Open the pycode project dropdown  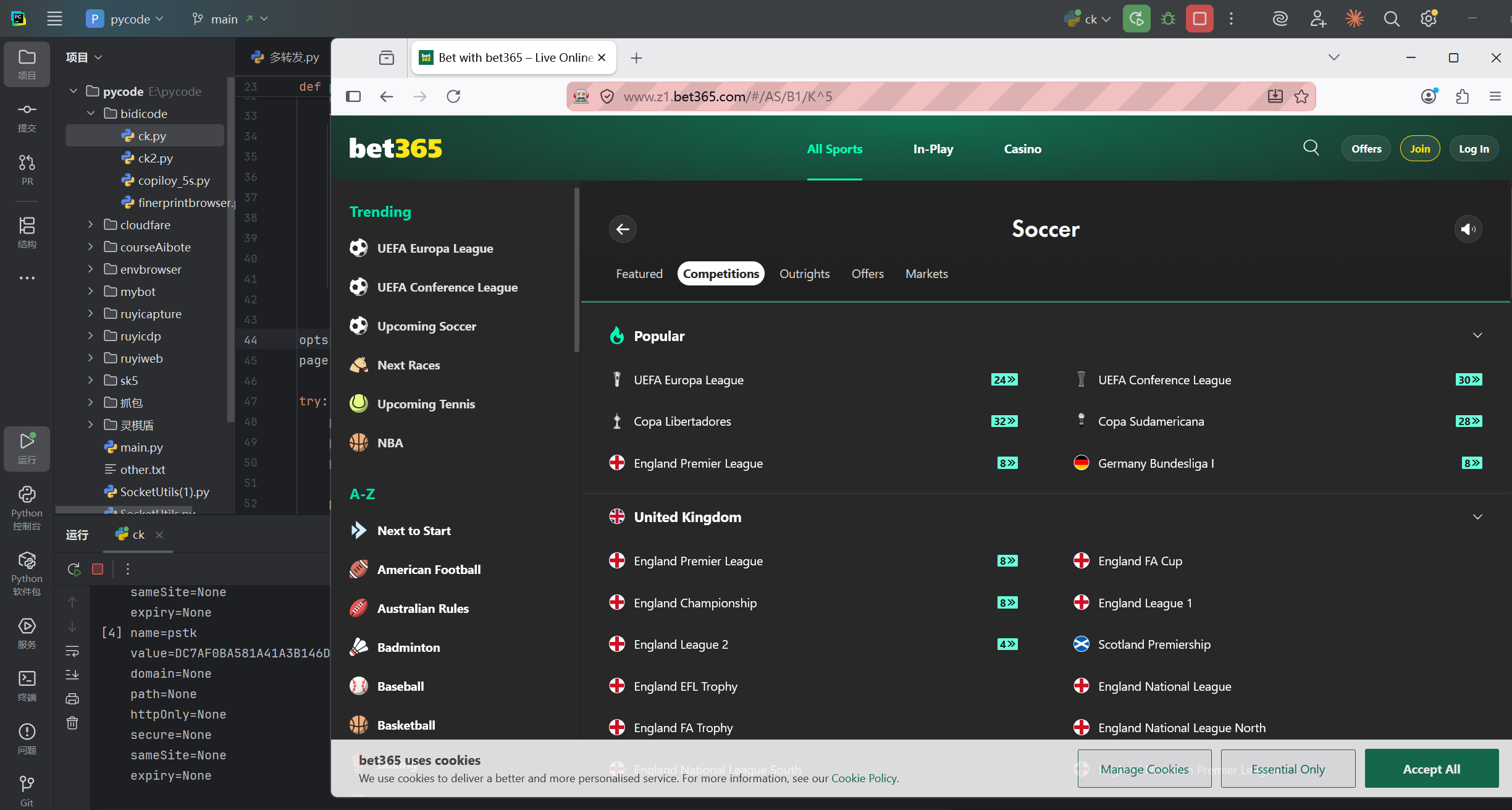click(125, 19)
